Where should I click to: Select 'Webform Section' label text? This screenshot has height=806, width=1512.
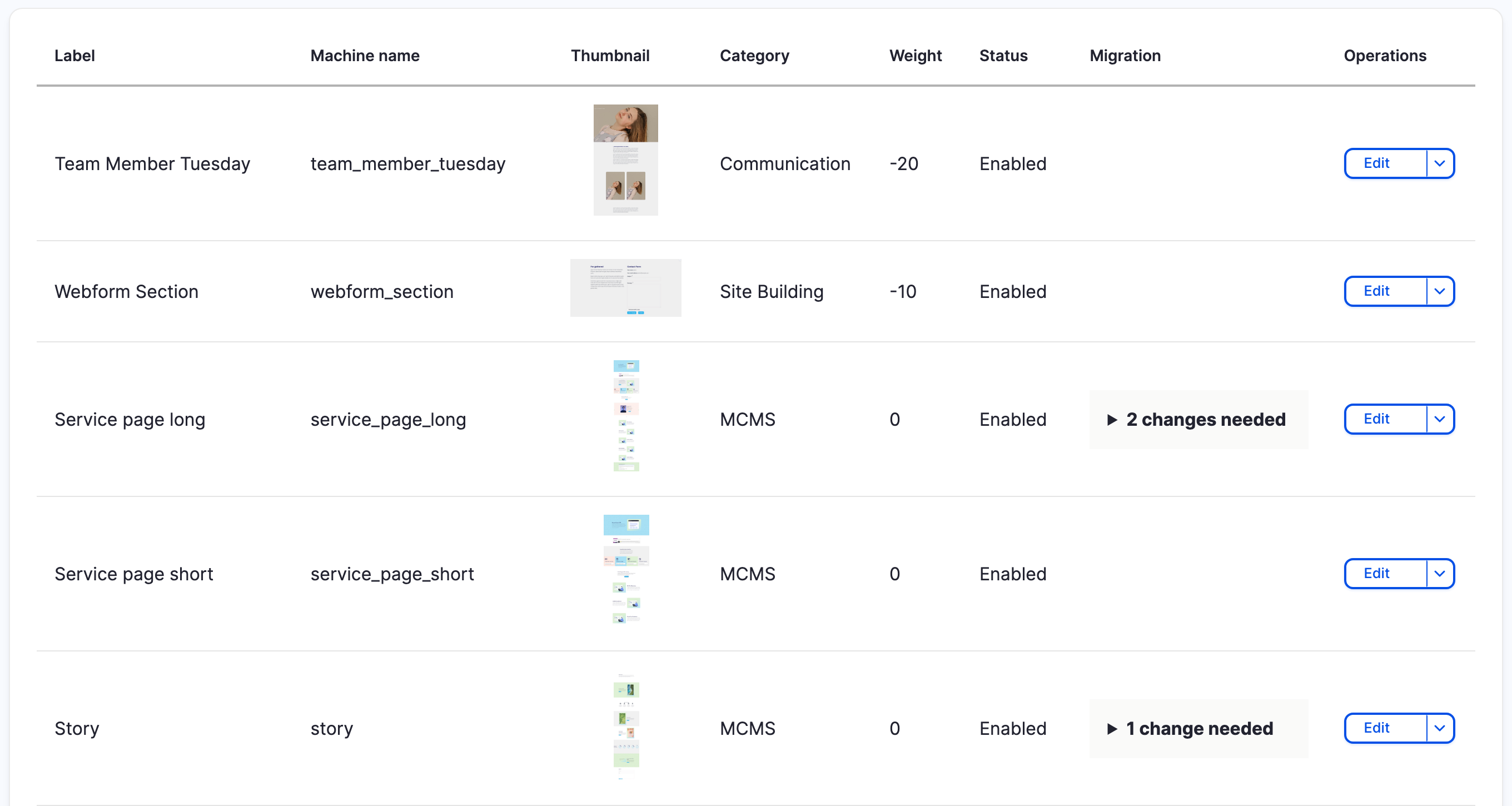point(127,292)
